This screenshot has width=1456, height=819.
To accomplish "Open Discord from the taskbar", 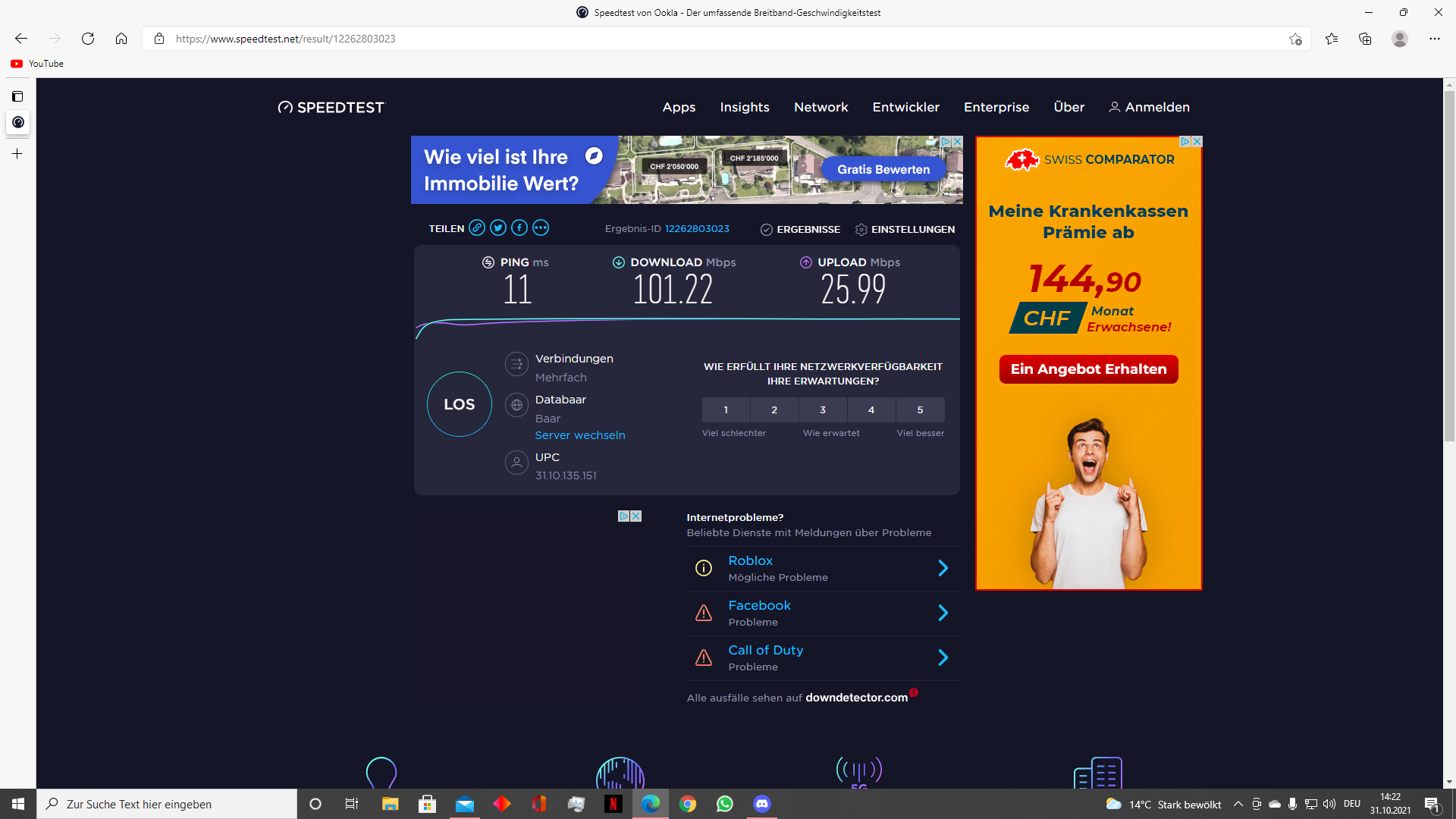I will (762, 804).
